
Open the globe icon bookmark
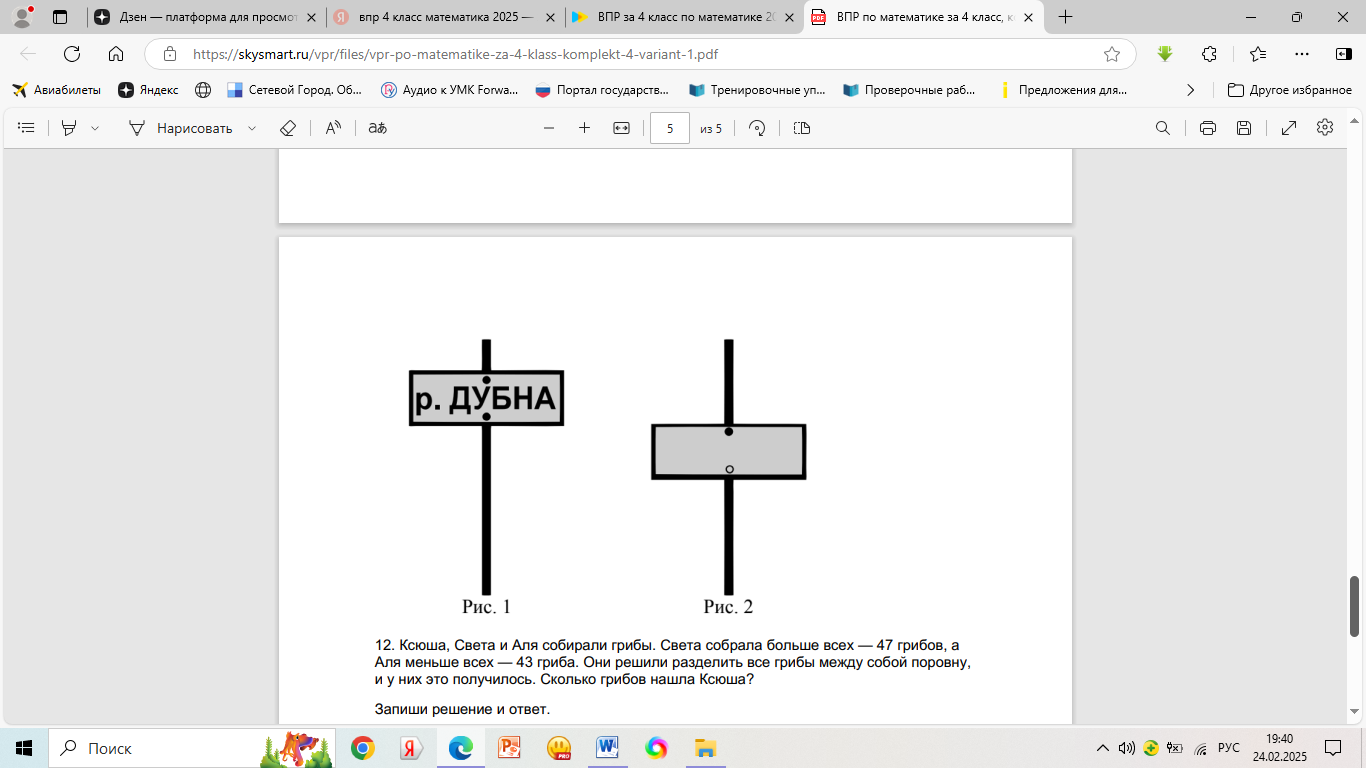(203, 90)
